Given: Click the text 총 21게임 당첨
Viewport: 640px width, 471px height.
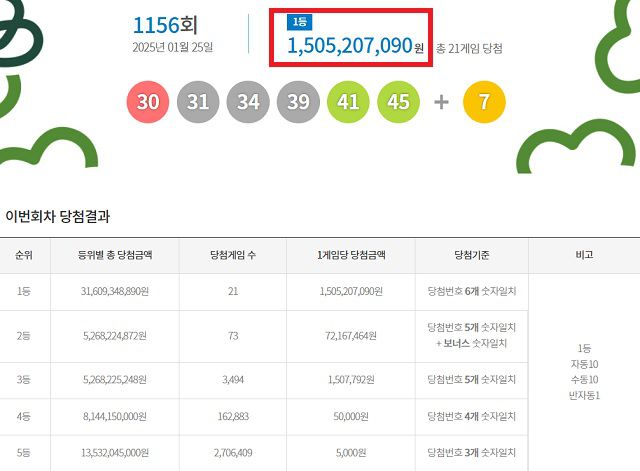Looking at the screenshot, I should click(x=469, y=49).
